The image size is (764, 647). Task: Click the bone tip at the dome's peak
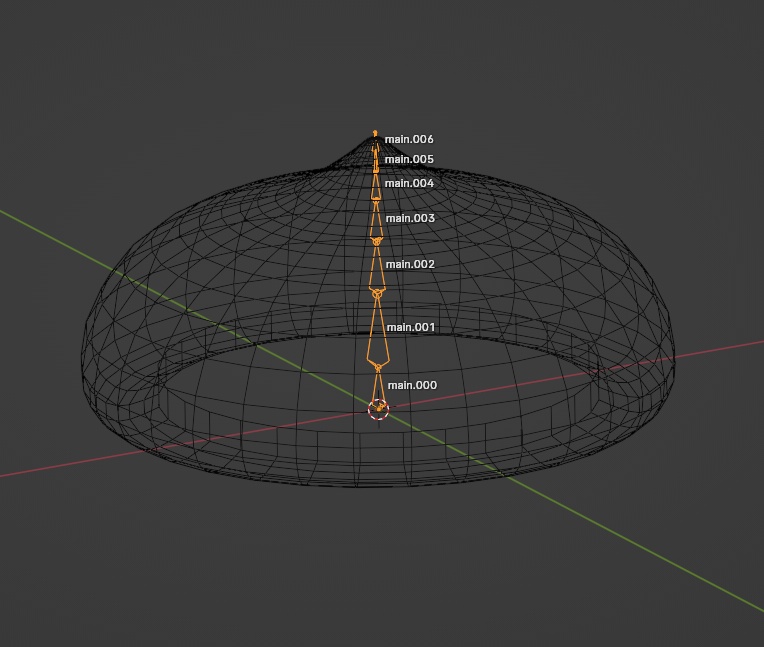point(375,133)
